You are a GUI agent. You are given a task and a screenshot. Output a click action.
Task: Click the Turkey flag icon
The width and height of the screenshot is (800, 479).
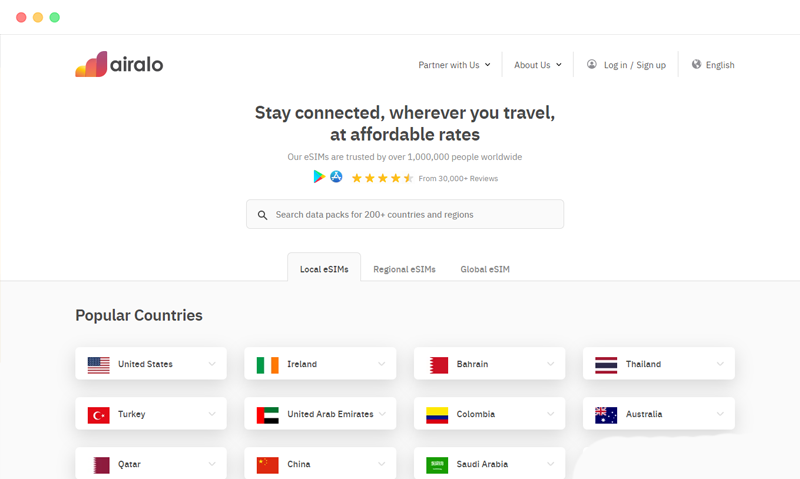pyautogui.click(x=98, y=414)
